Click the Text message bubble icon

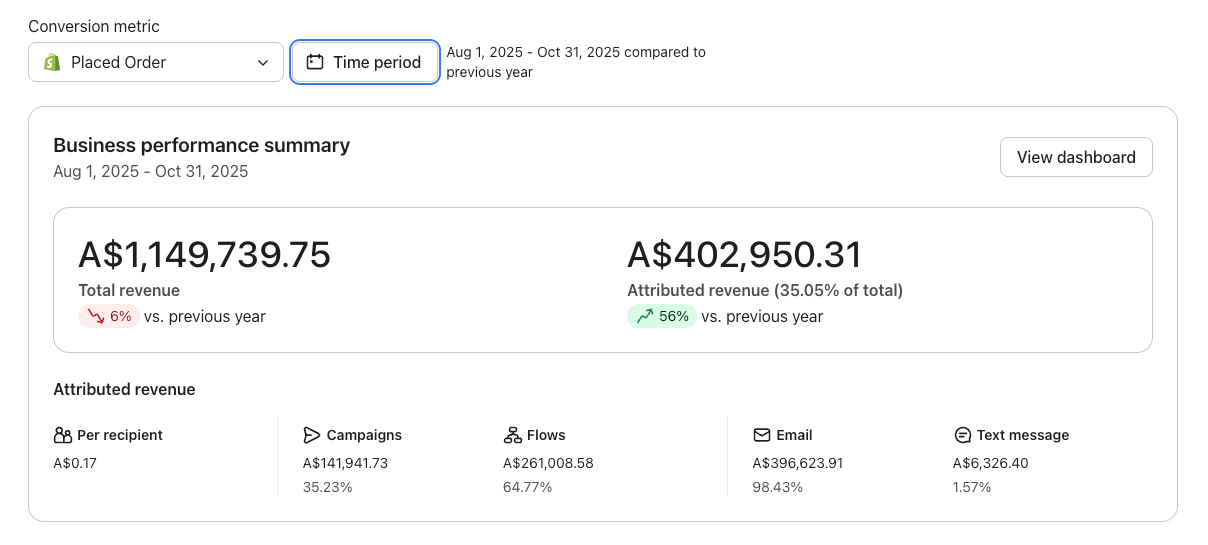[x=962, y=435]
